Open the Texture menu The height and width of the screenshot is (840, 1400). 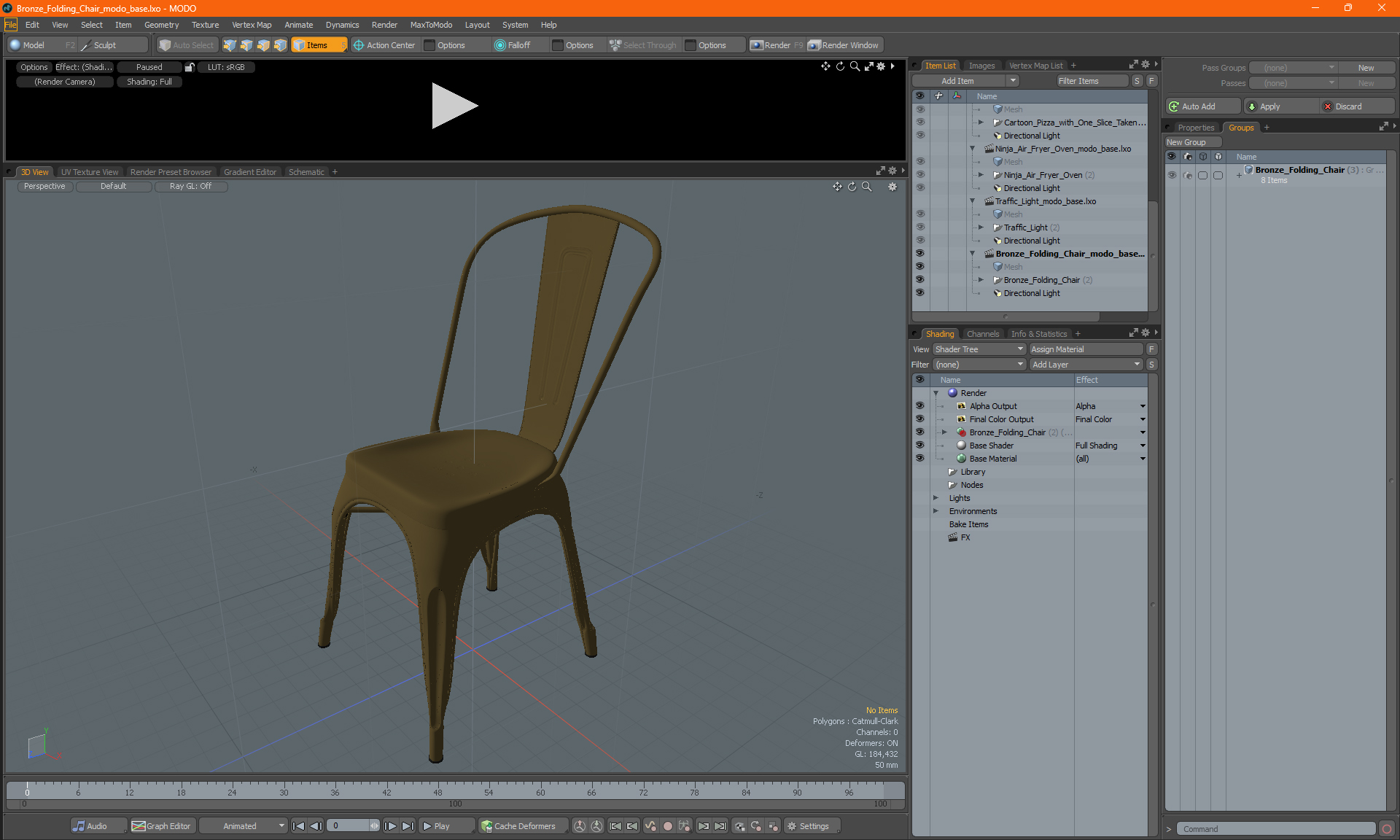tap(205, 25)
